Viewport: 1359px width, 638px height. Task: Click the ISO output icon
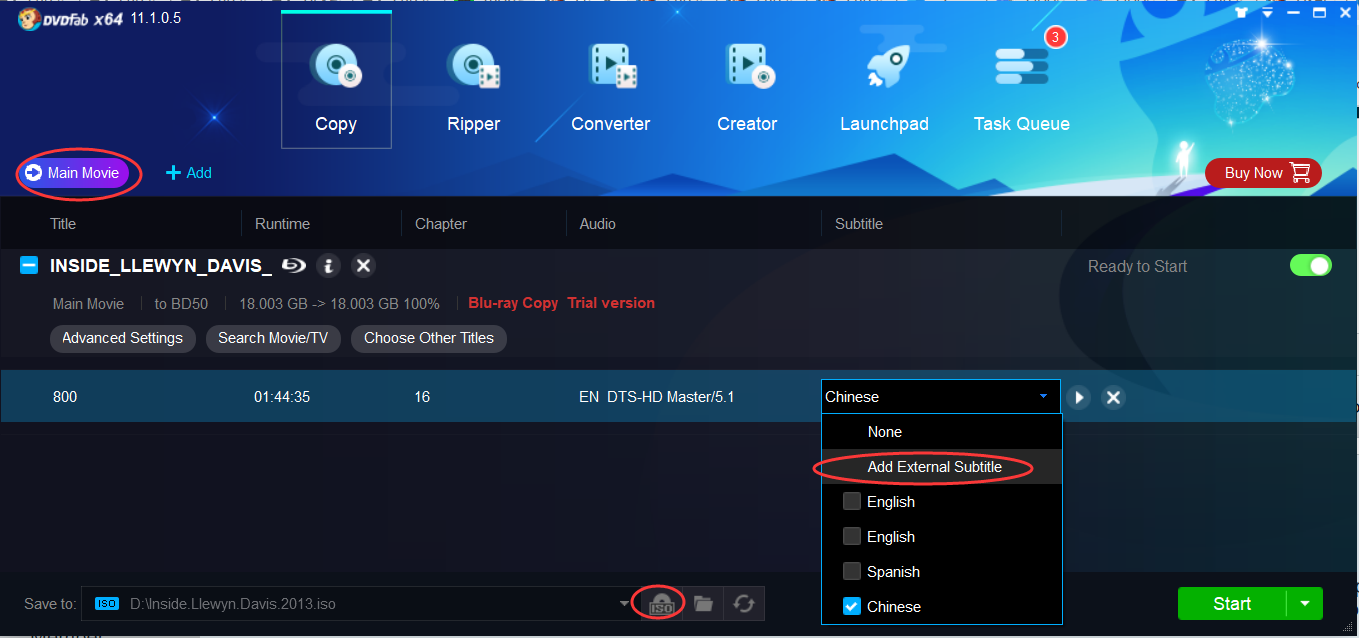661,604
